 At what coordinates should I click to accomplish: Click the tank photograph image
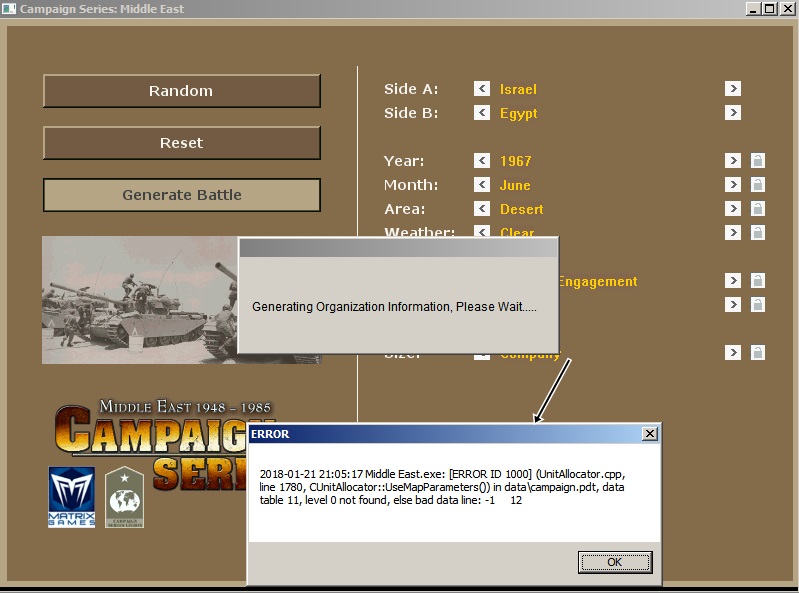140,300
